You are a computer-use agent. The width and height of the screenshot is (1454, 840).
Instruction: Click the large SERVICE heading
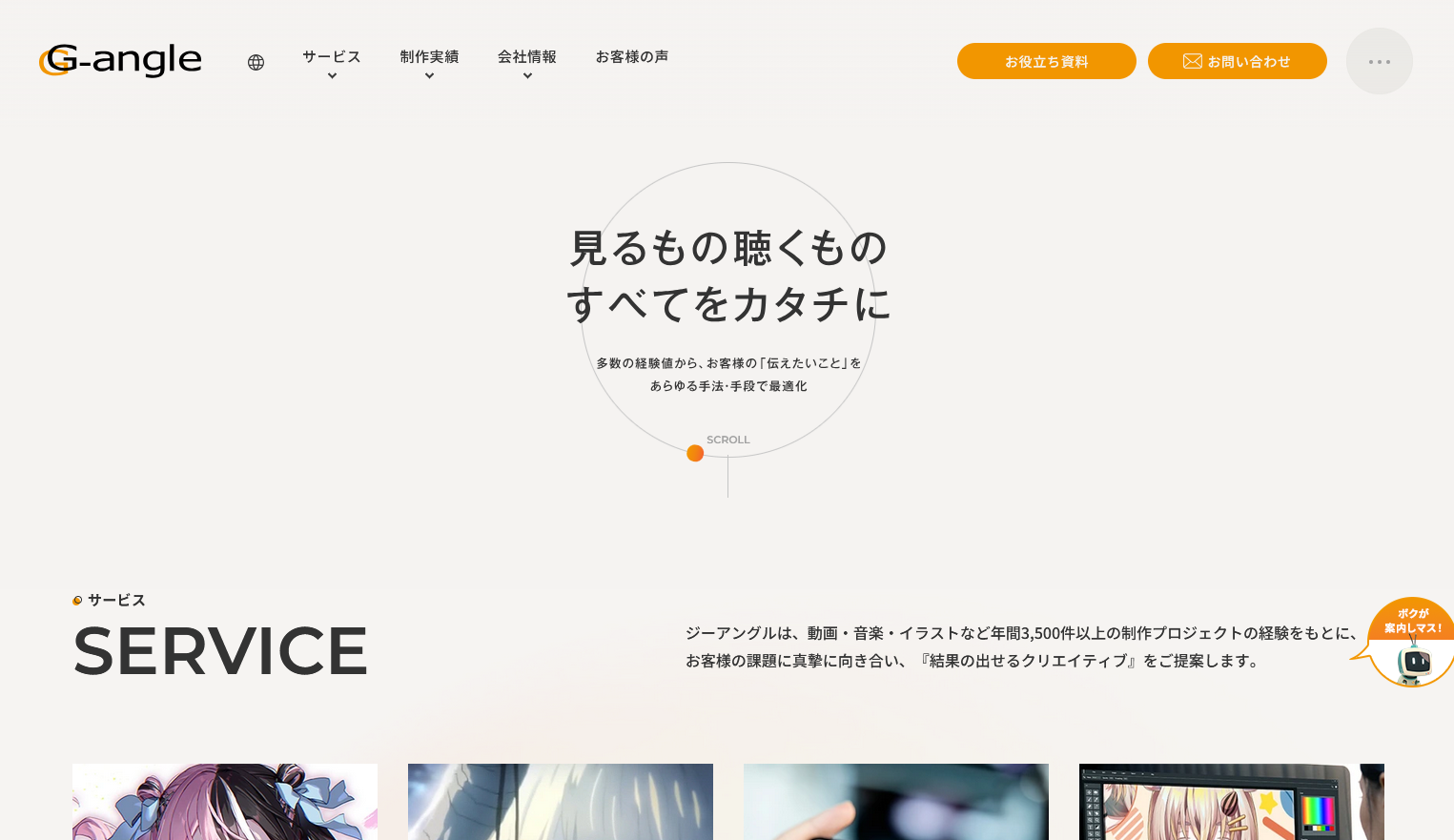click(x=220, y=651)
